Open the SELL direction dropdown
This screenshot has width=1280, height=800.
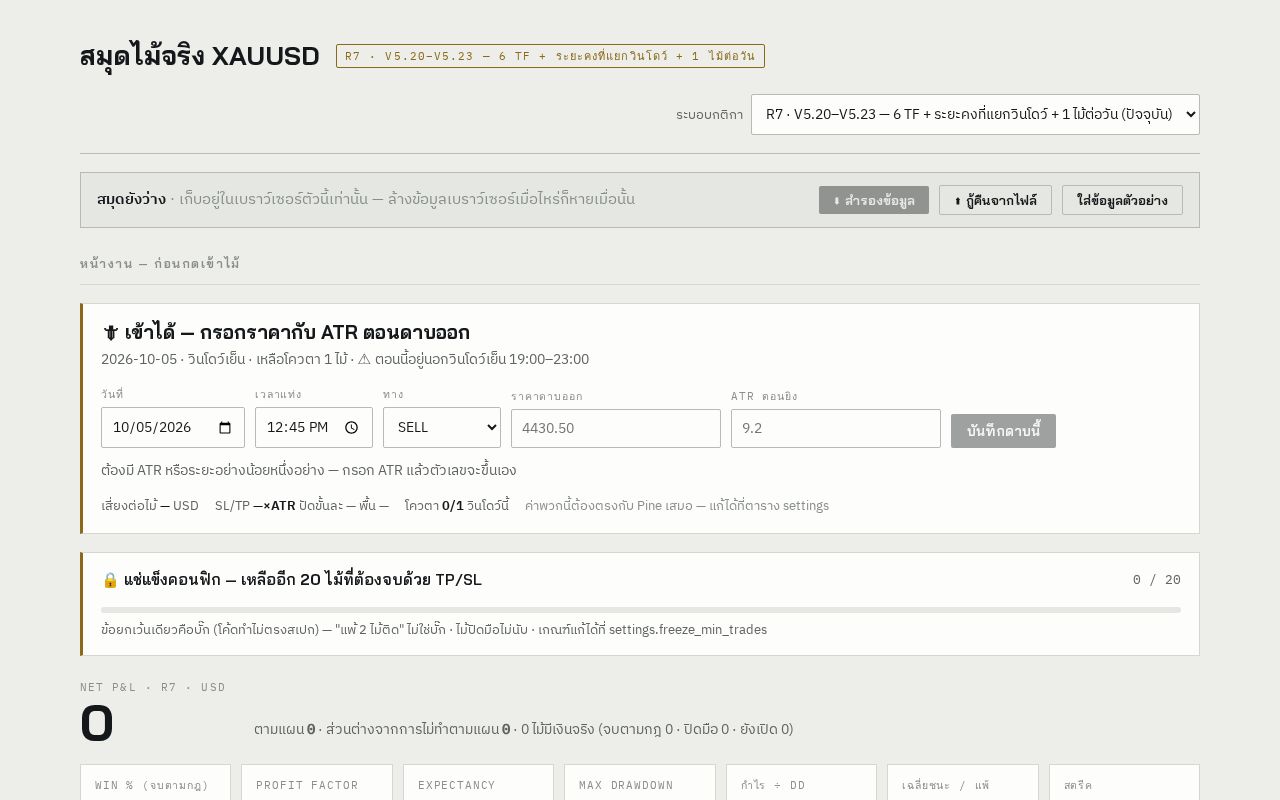[442, 427]
